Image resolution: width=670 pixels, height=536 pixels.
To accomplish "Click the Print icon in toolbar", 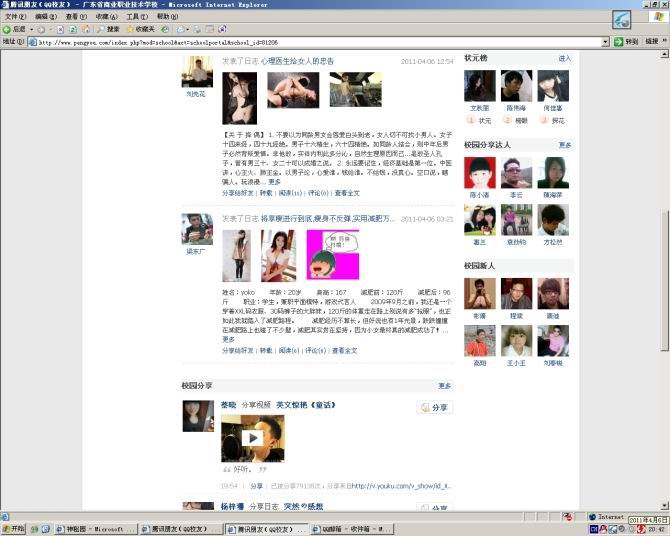I will tap(197, 29).
